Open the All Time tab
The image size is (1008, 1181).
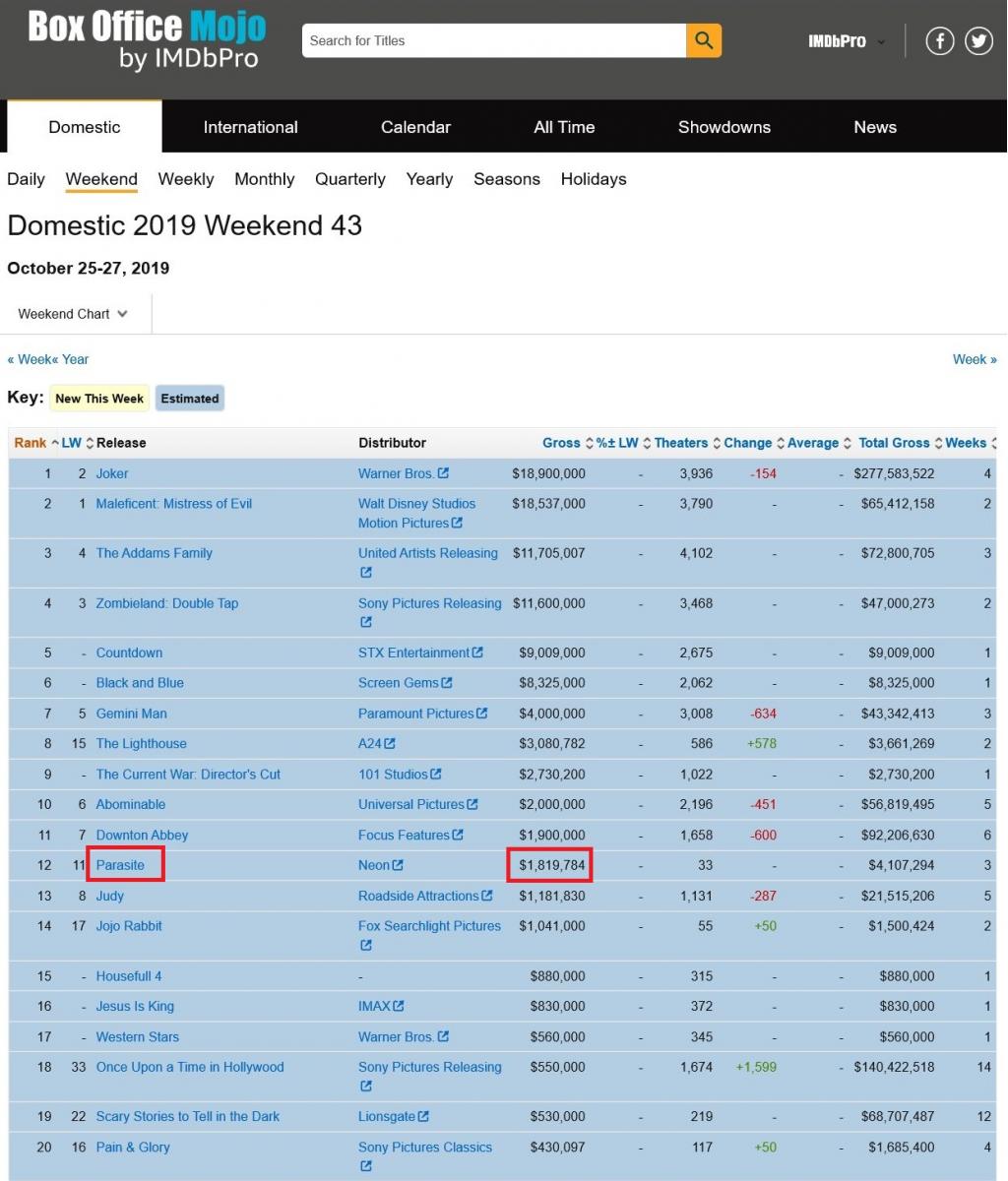point(564,127)
